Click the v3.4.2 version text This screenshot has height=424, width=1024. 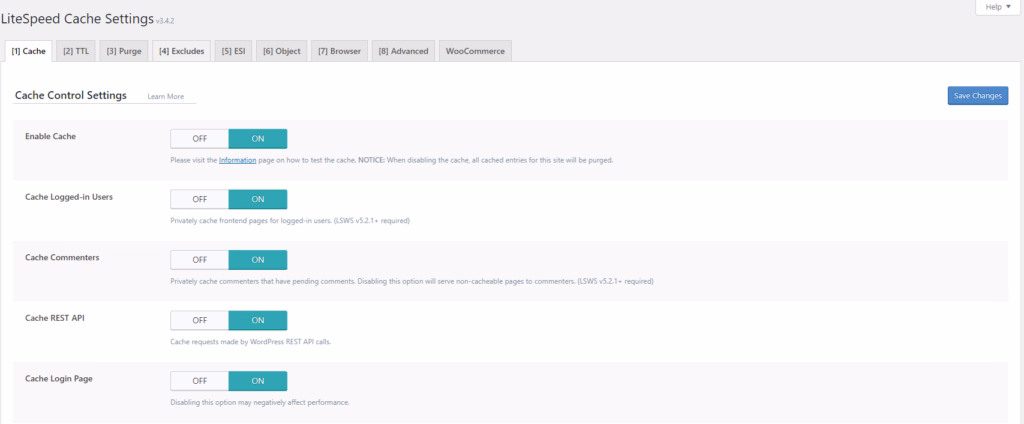(x=167, y=22)
